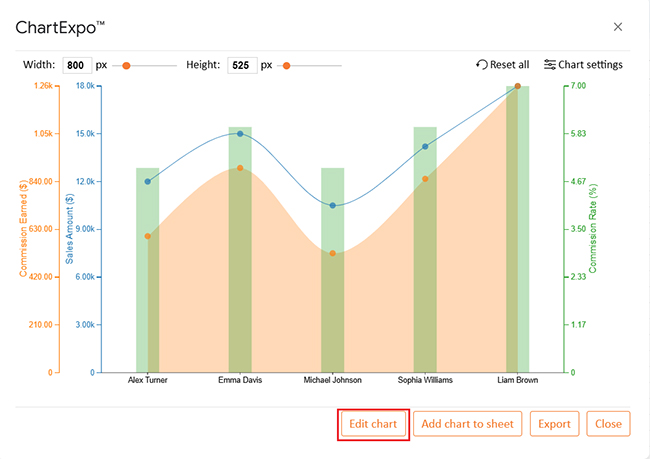Close the ChartExpo dialog with X
650x459 pixels.
click(618, 27)
